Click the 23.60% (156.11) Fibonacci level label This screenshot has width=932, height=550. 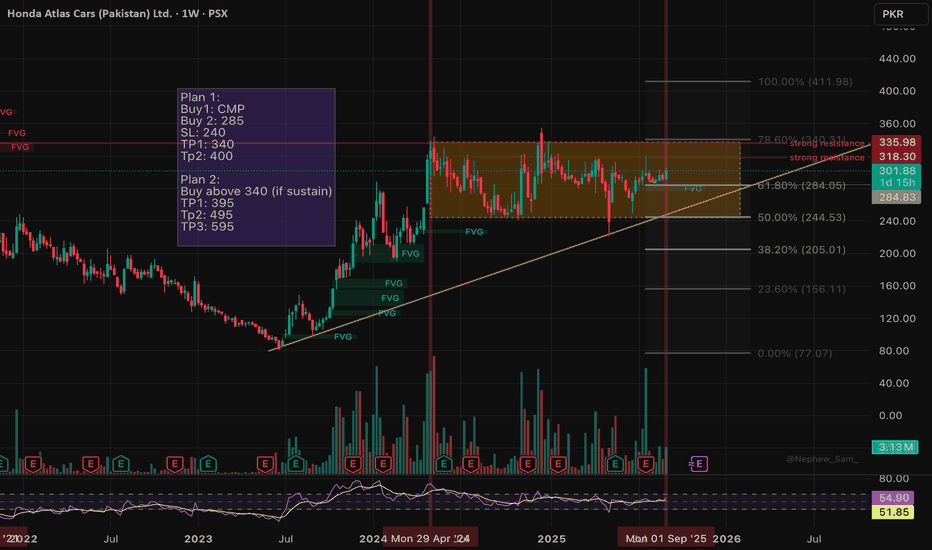point(801,289)
